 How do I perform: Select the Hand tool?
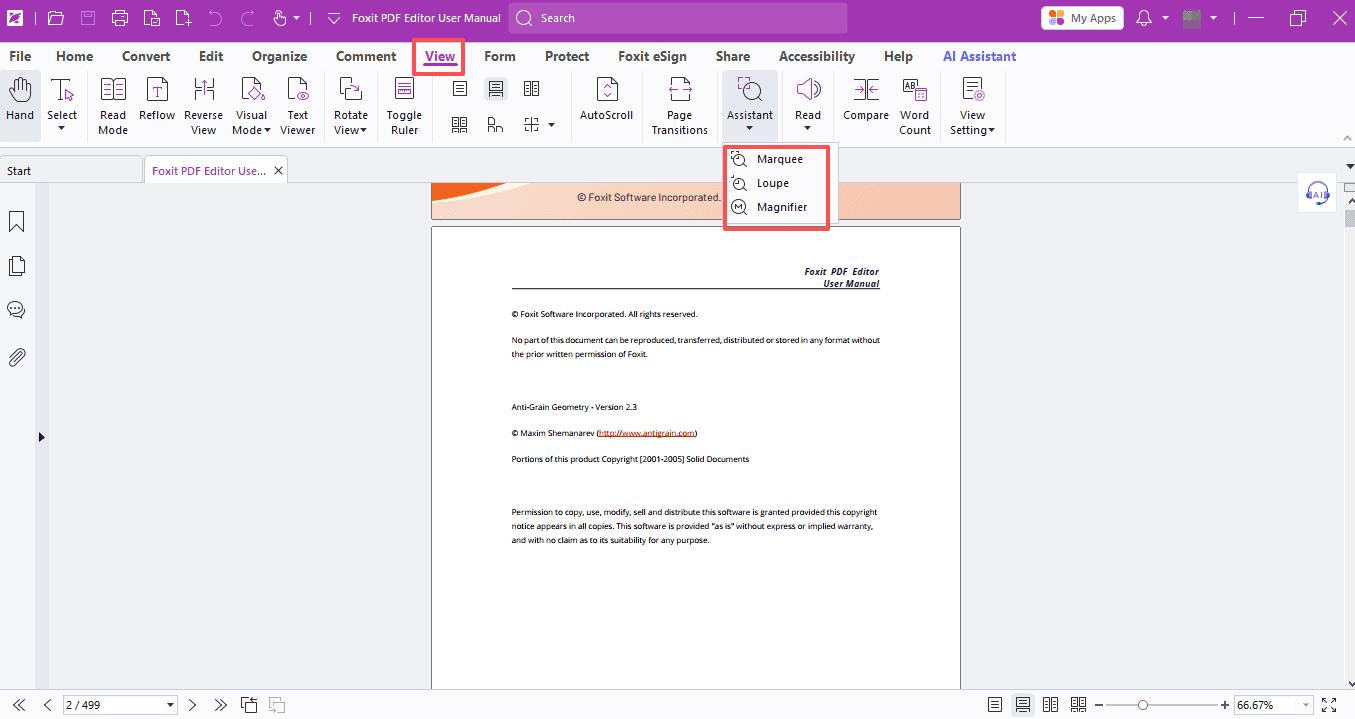coord(20,103)
